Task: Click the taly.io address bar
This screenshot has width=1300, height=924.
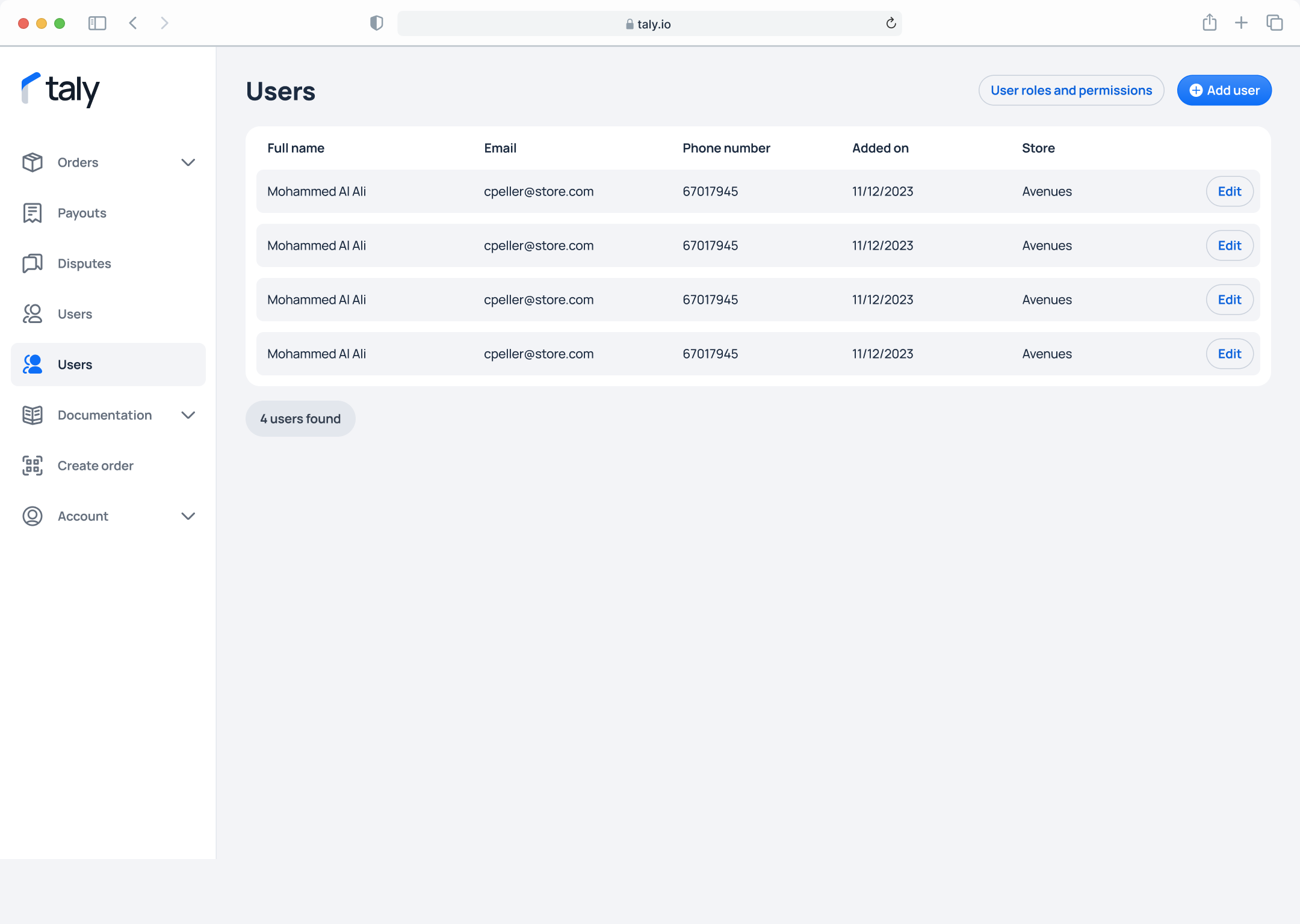Action: [649, 23]
